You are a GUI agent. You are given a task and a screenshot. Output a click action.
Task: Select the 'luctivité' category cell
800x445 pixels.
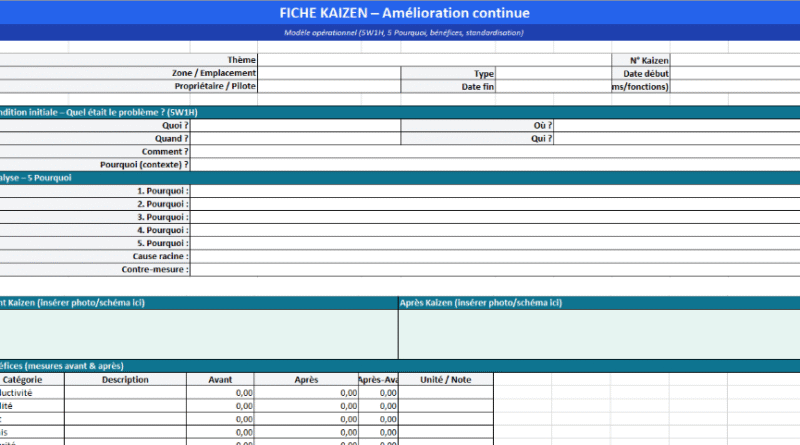[x=32, y=393]
